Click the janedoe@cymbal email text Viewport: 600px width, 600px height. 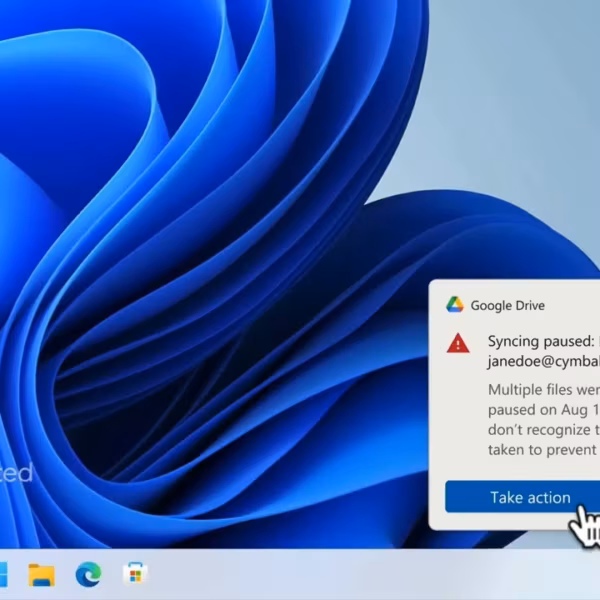pyautogui.click(x=544, y=362)
